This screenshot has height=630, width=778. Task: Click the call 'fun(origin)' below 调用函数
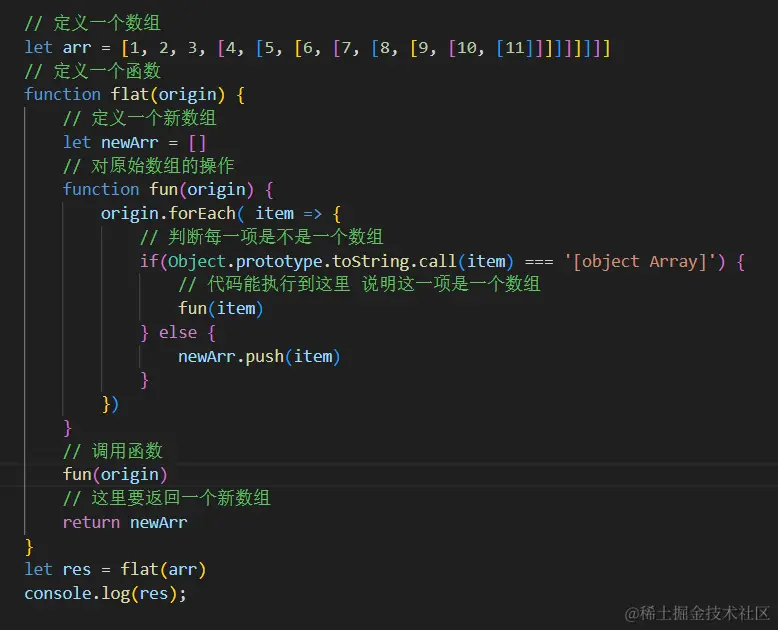[x=115, y=475]
